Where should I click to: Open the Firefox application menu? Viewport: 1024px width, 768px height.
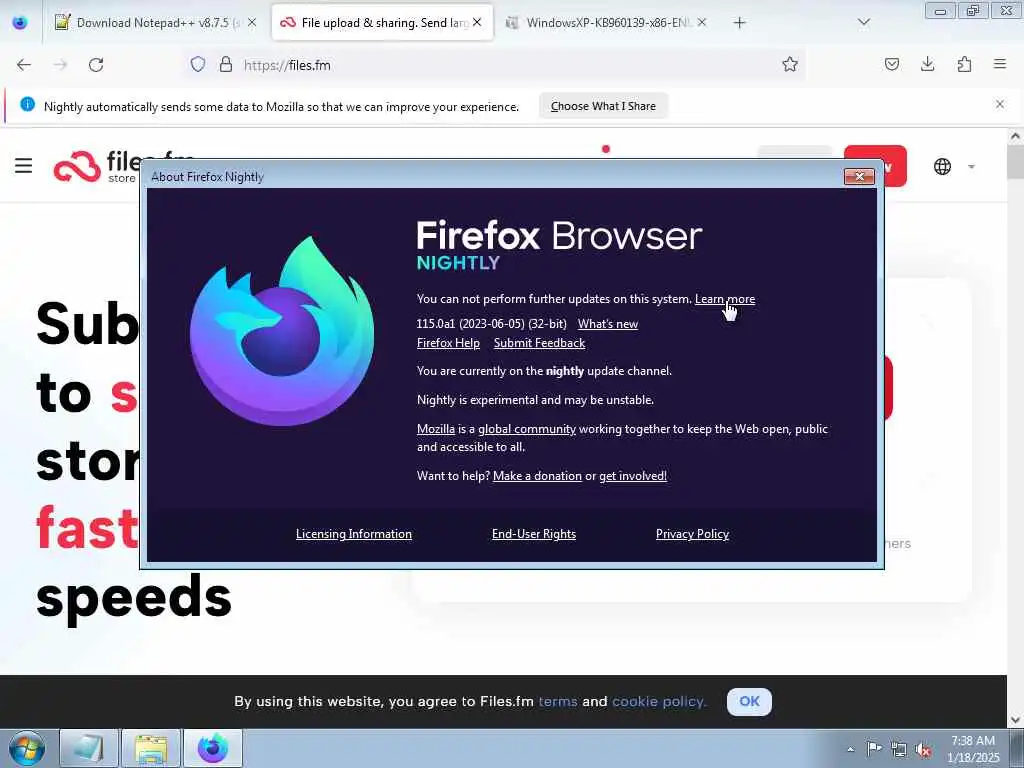(1000, 64)
